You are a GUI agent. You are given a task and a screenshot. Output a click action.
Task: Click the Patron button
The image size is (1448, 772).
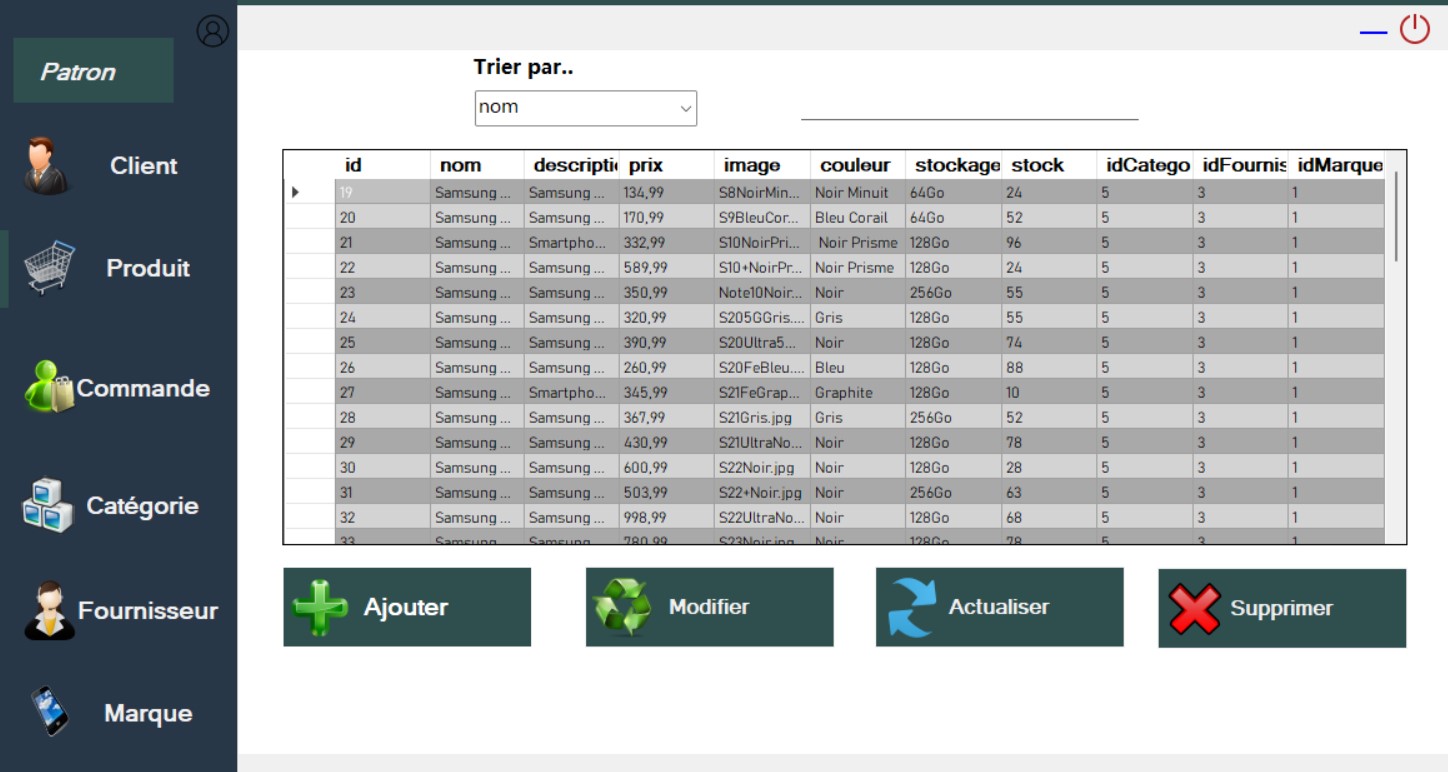pos(93,70)
